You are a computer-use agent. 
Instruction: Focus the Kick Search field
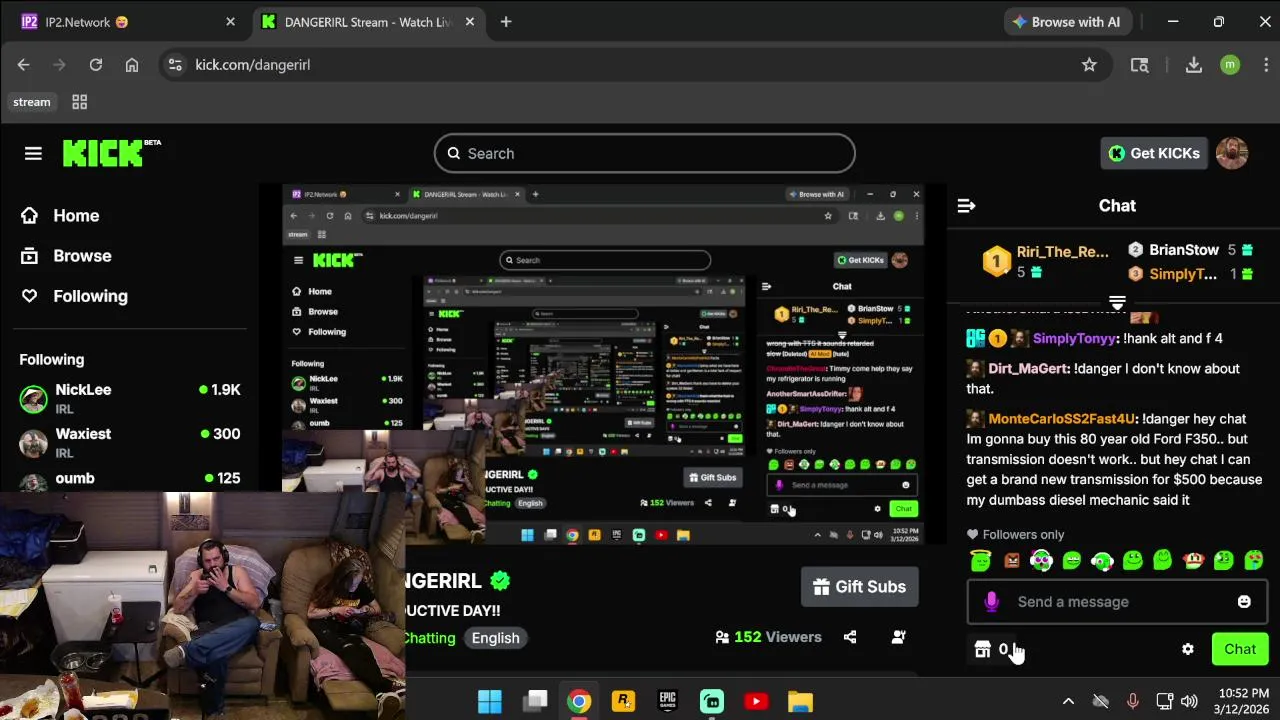pyautogui.click(x=644, y=153)
